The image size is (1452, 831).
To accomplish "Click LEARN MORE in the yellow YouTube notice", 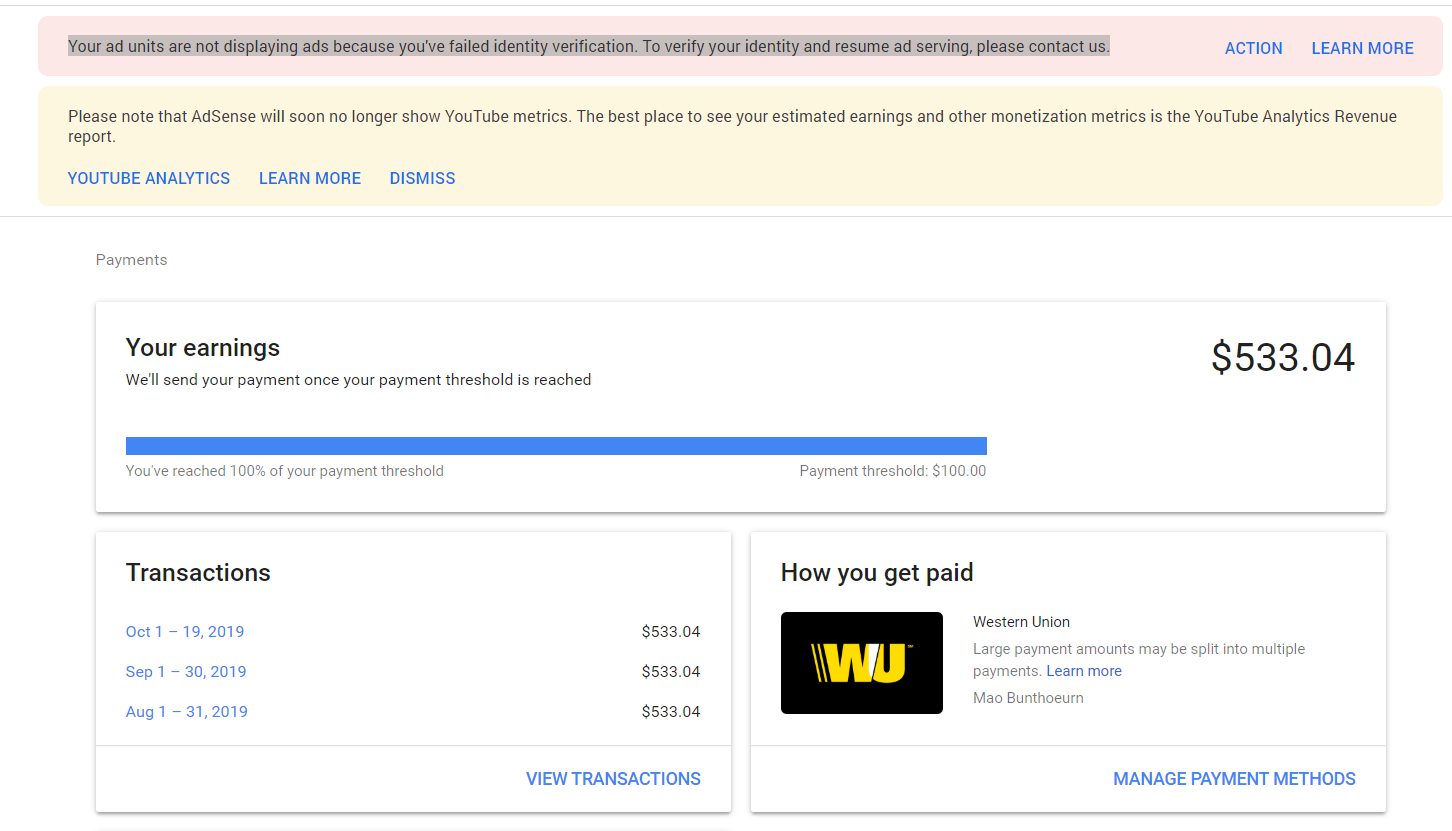I will coord(310,178).
